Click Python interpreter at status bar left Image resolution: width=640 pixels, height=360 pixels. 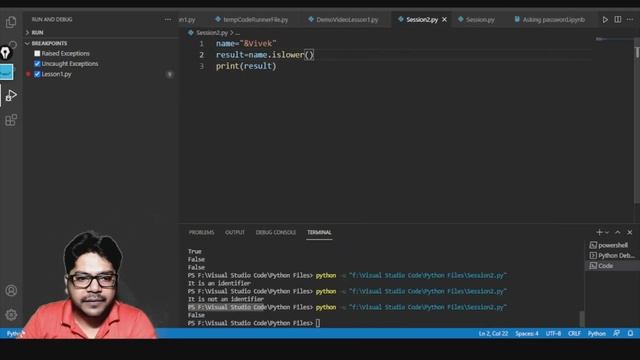point(14,333)
